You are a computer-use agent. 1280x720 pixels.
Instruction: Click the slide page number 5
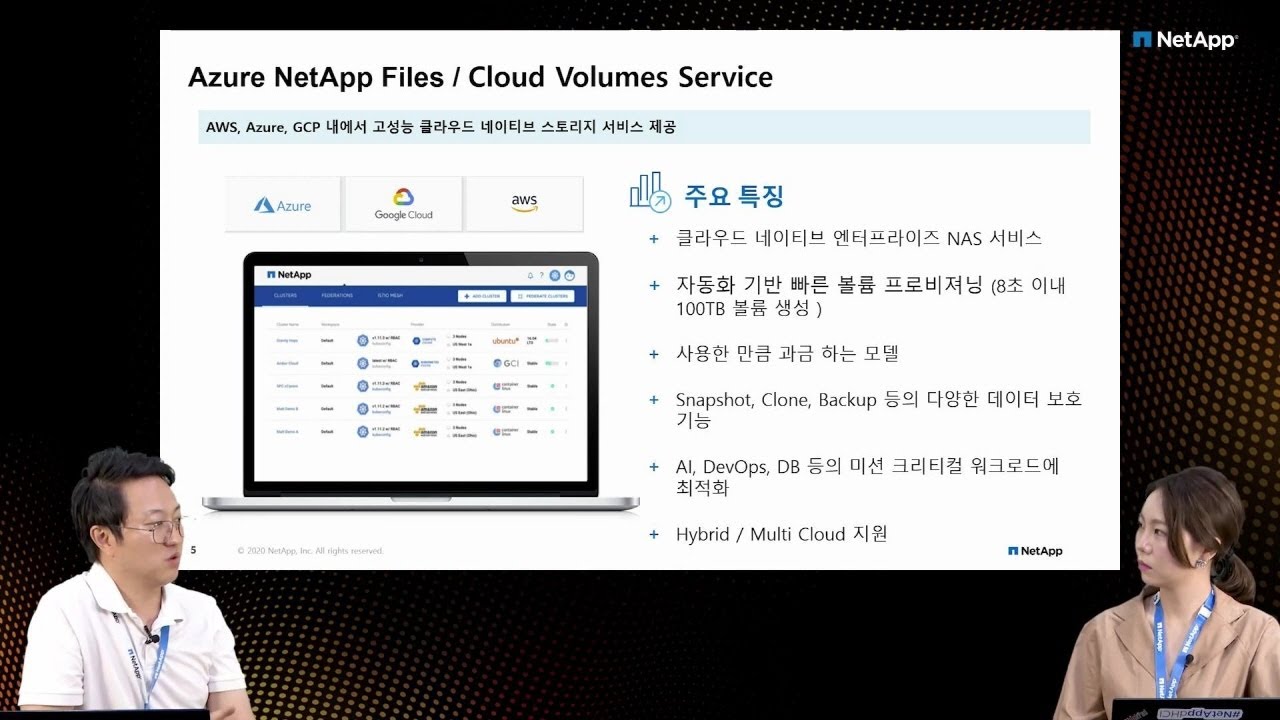click(193, 550)
